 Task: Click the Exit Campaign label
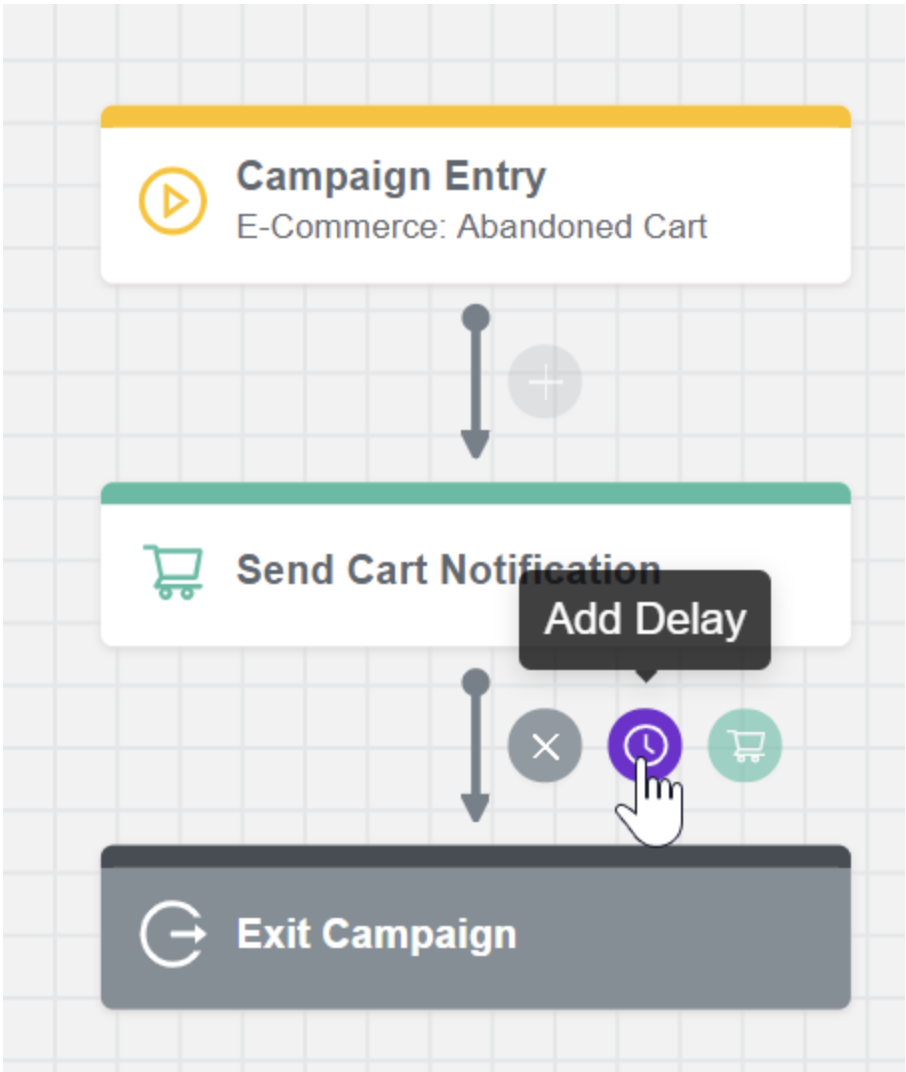point(377,934)
